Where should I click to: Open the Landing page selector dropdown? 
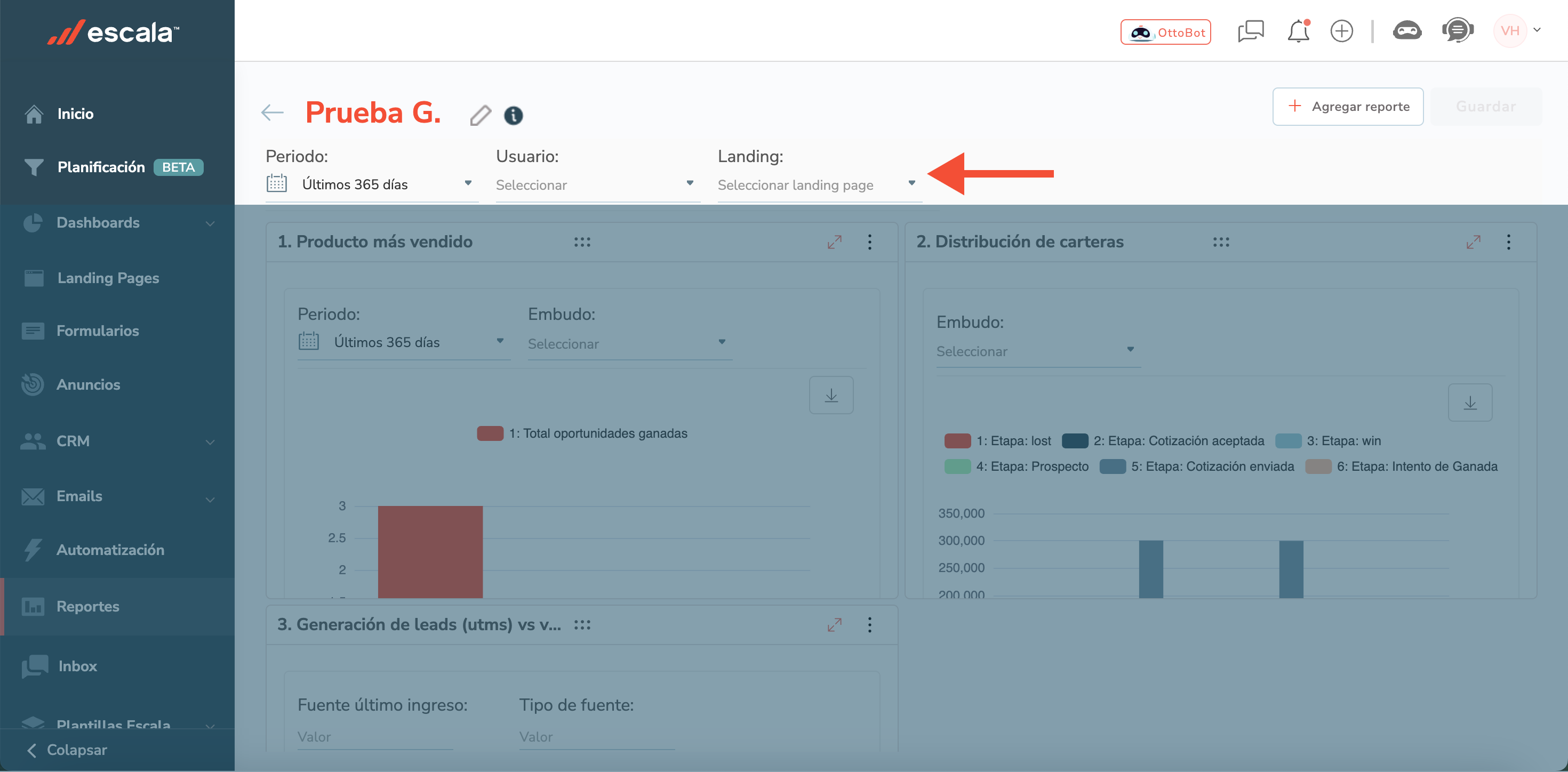pos(819,184)
